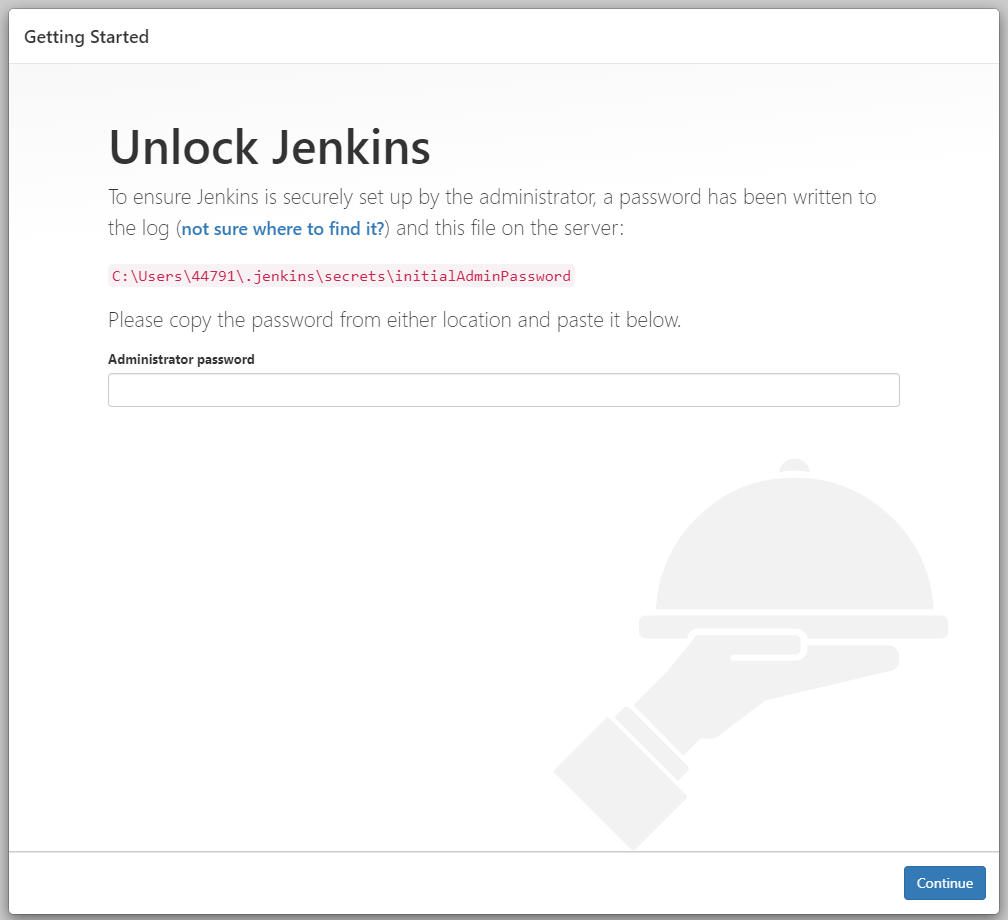Click the Getting Started header title
This screenshot has width=1008, height=920.
click(x=86, y=37)
